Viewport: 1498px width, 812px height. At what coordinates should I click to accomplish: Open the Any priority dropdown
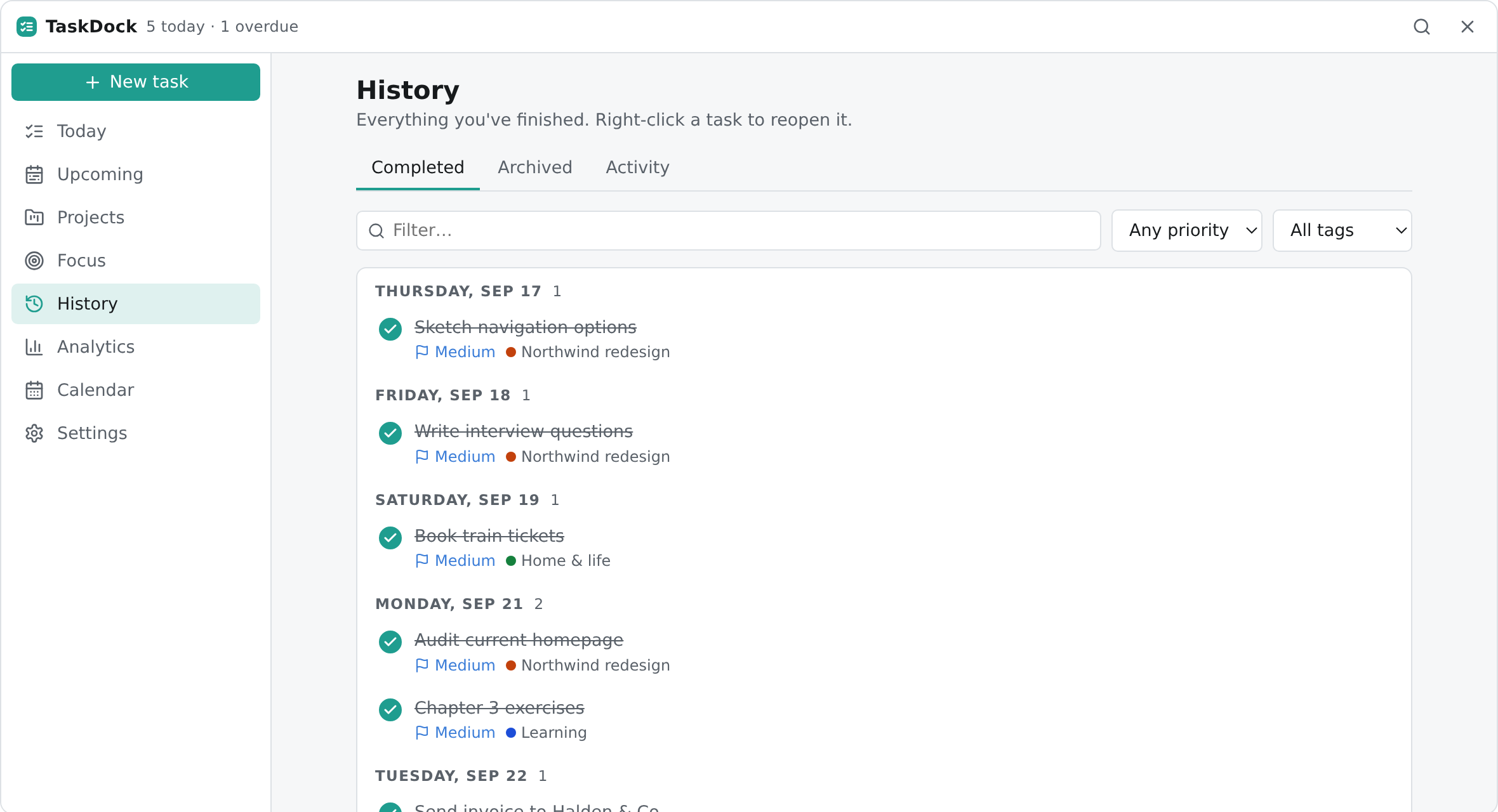coord(1186,230)
